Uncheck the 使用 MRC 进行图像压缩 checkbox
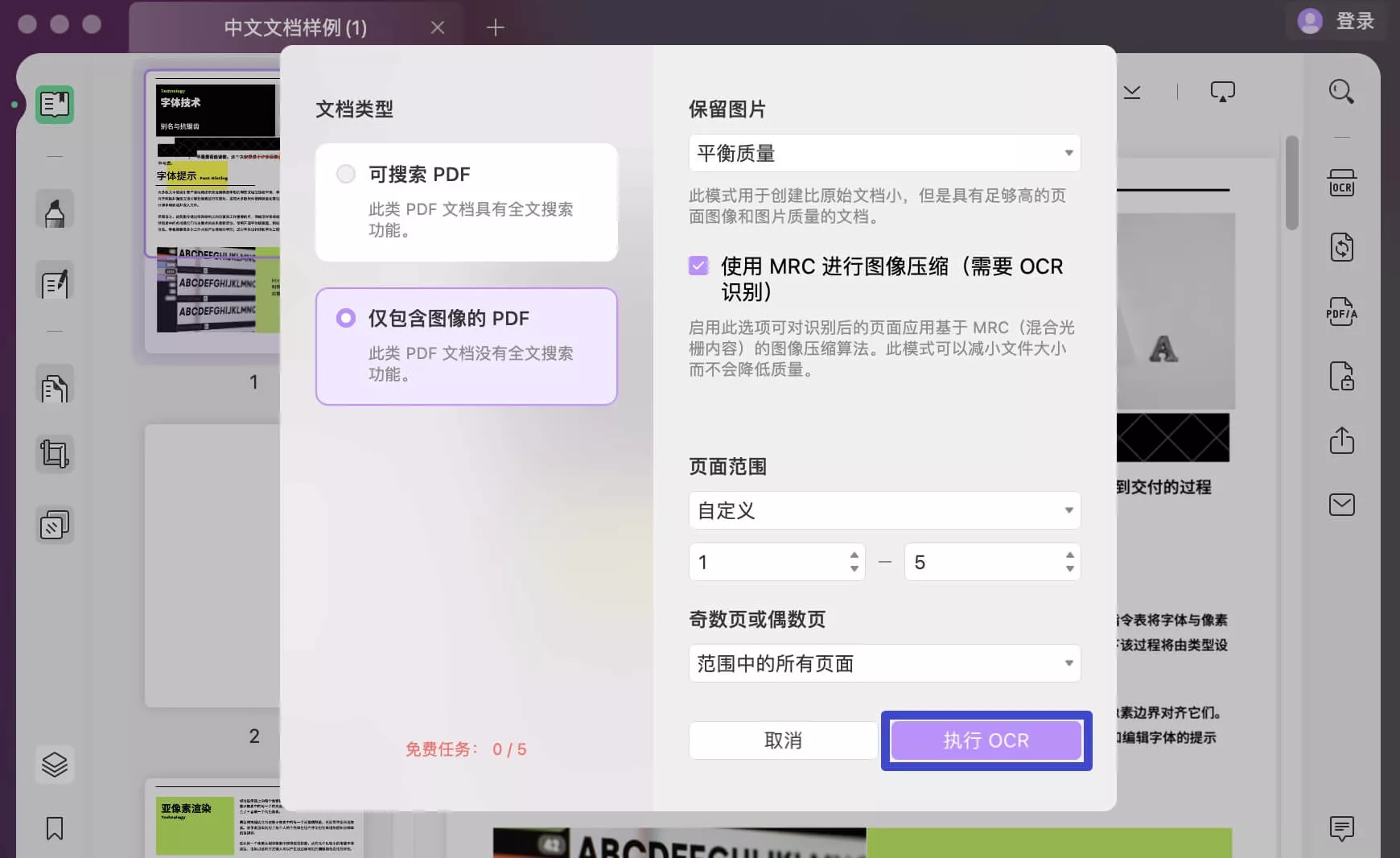The height and width of the screenshot is (858, 1400). coord(698,266)
